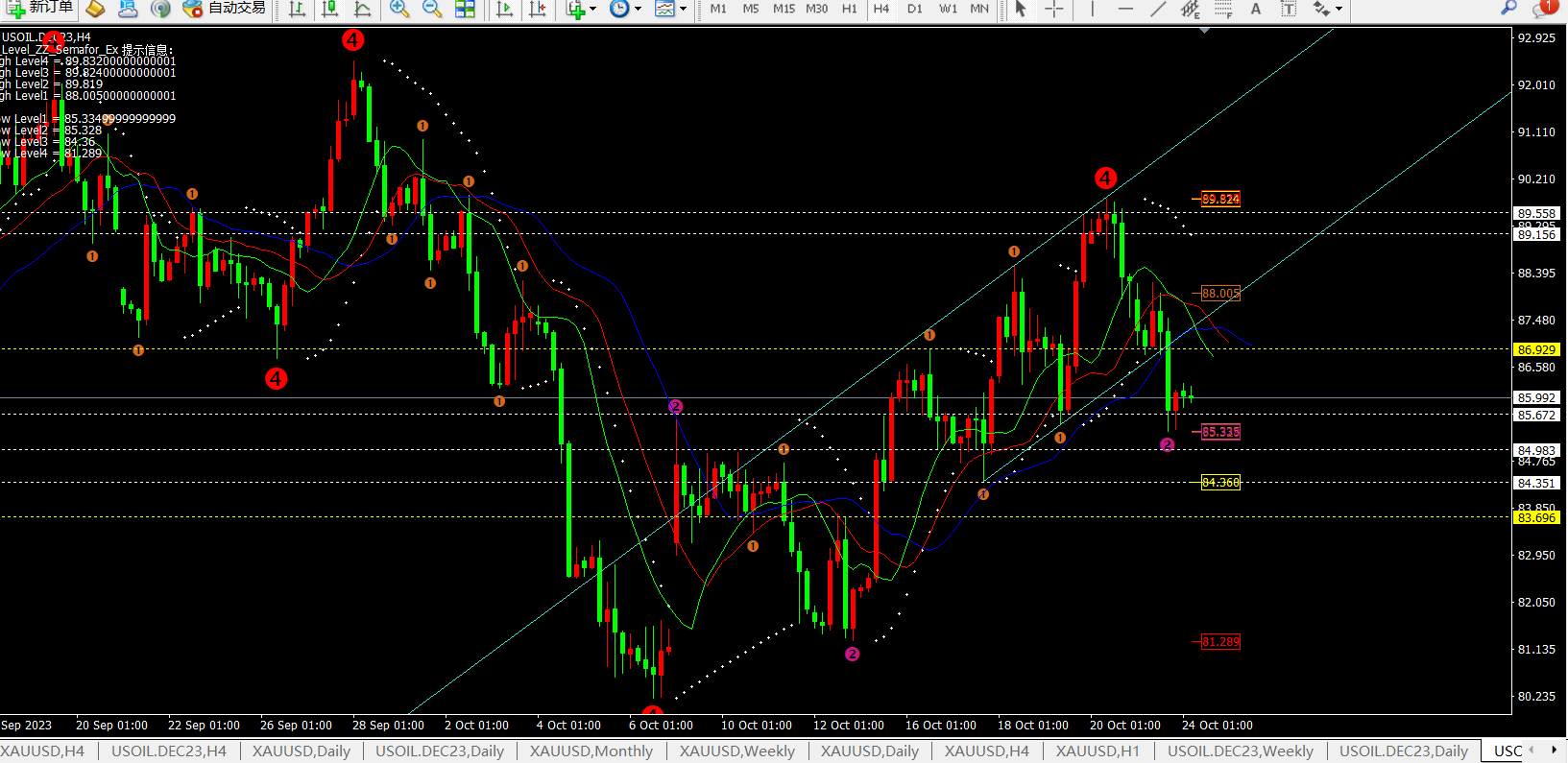Select the Fibonacci Retracement tool

[1223, 9]
